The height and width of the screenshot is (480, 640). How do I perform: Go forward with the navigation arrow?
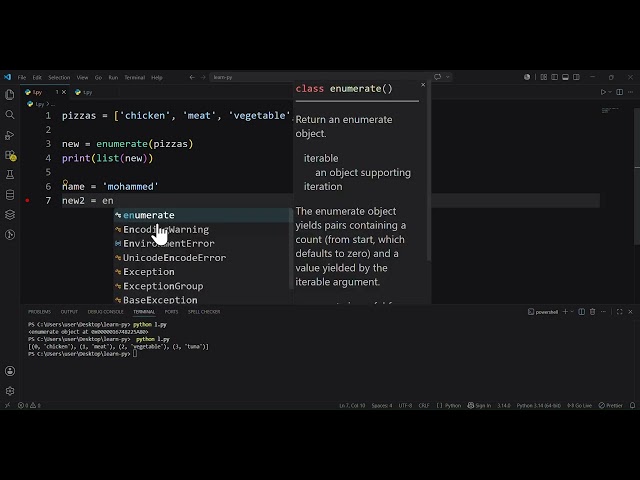click(x=203, y=77)
